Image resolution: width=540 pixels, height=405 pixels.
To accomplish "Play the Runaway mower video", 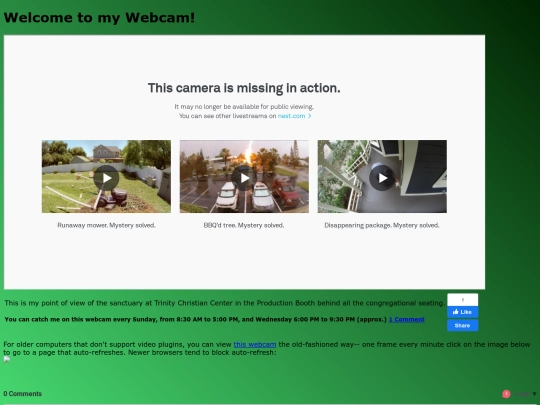I will [x=106, y=178].
